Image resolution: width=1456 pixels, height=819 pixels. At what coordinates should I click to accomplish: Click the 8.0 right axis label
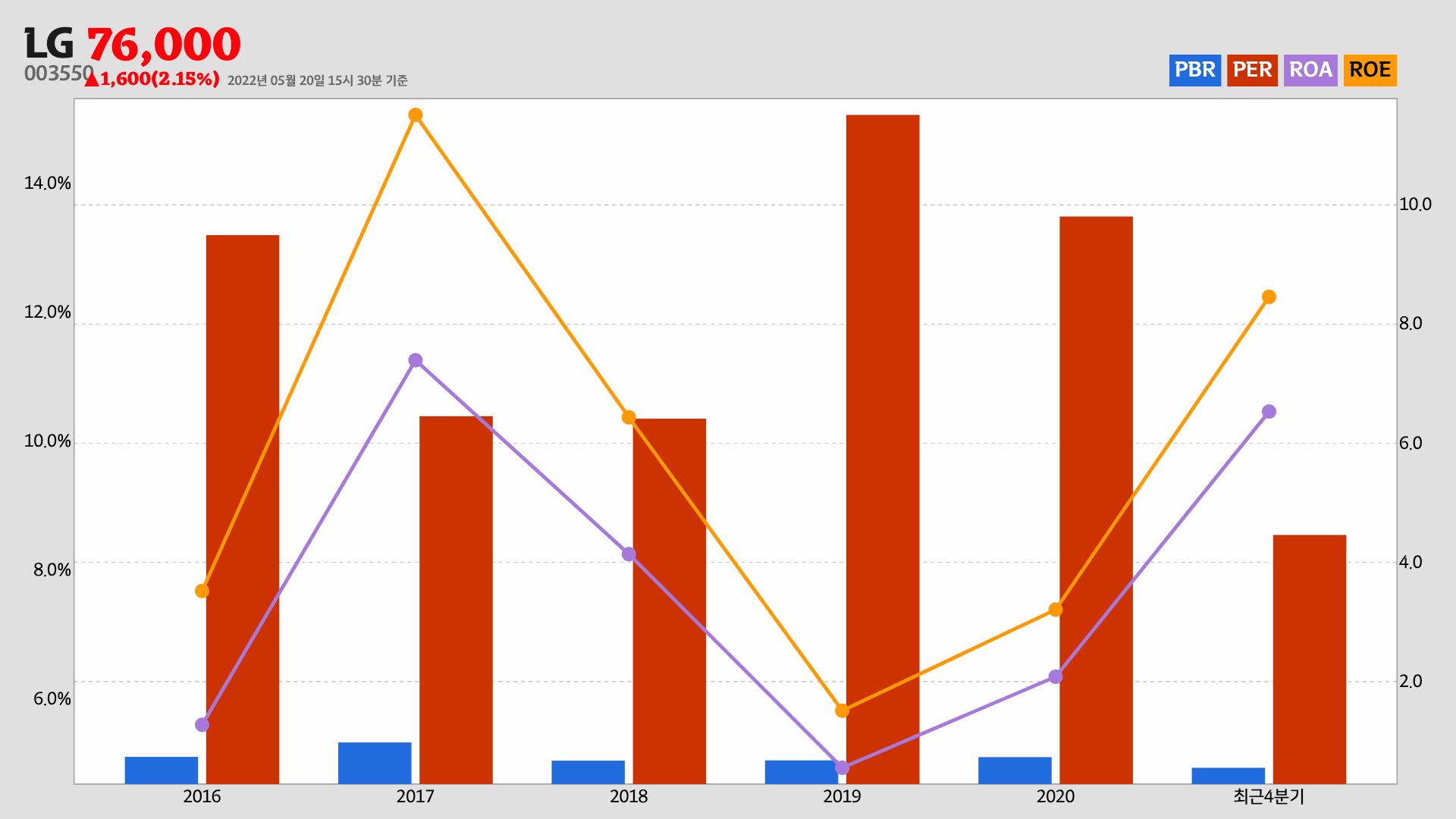(x=1410, y=324)
